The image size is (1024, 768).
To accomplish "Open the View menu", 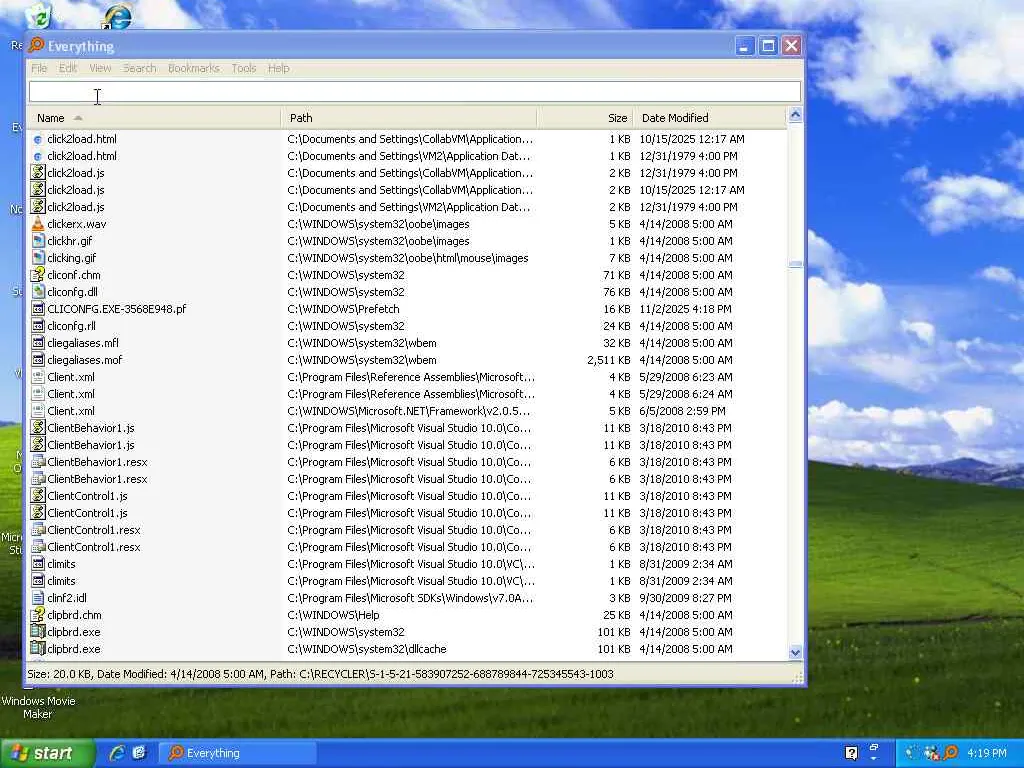I will click(100, 68).
